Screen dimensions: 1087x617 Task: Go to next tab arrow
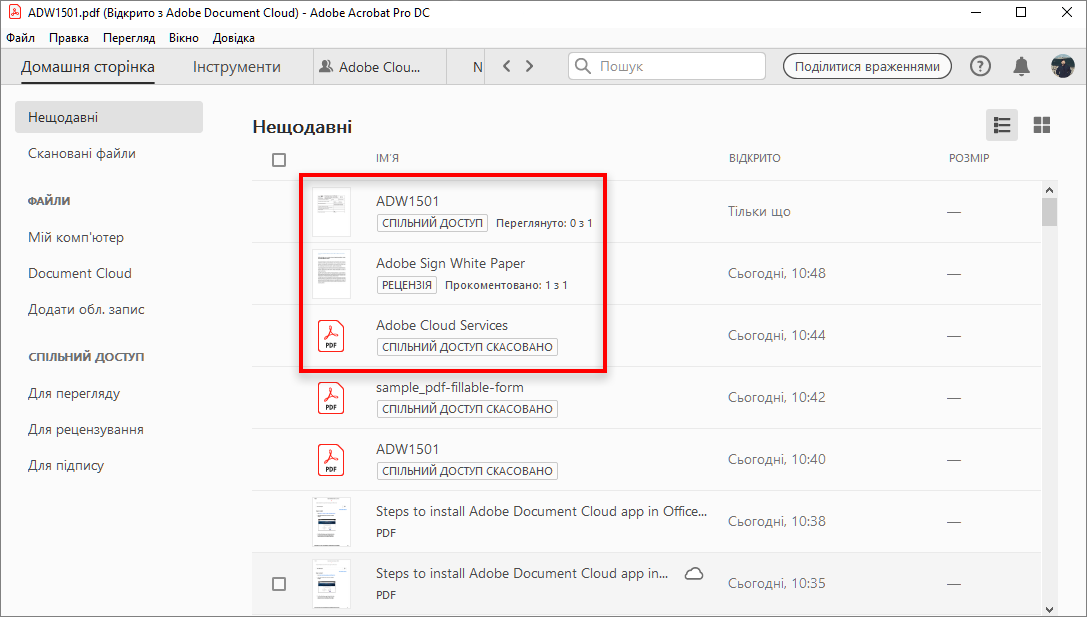[x=530, y=66]
